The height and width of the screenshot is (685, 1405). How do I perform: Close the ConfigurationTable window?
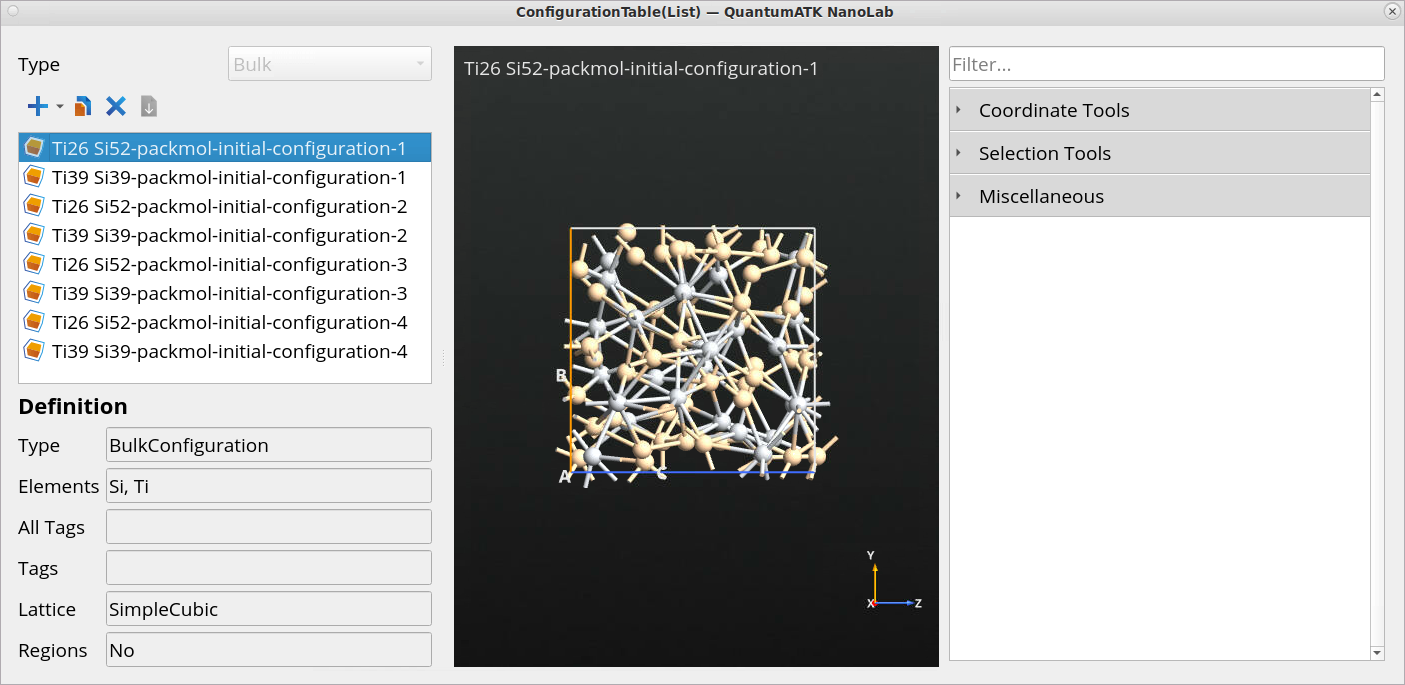[x=1391, y=11]
